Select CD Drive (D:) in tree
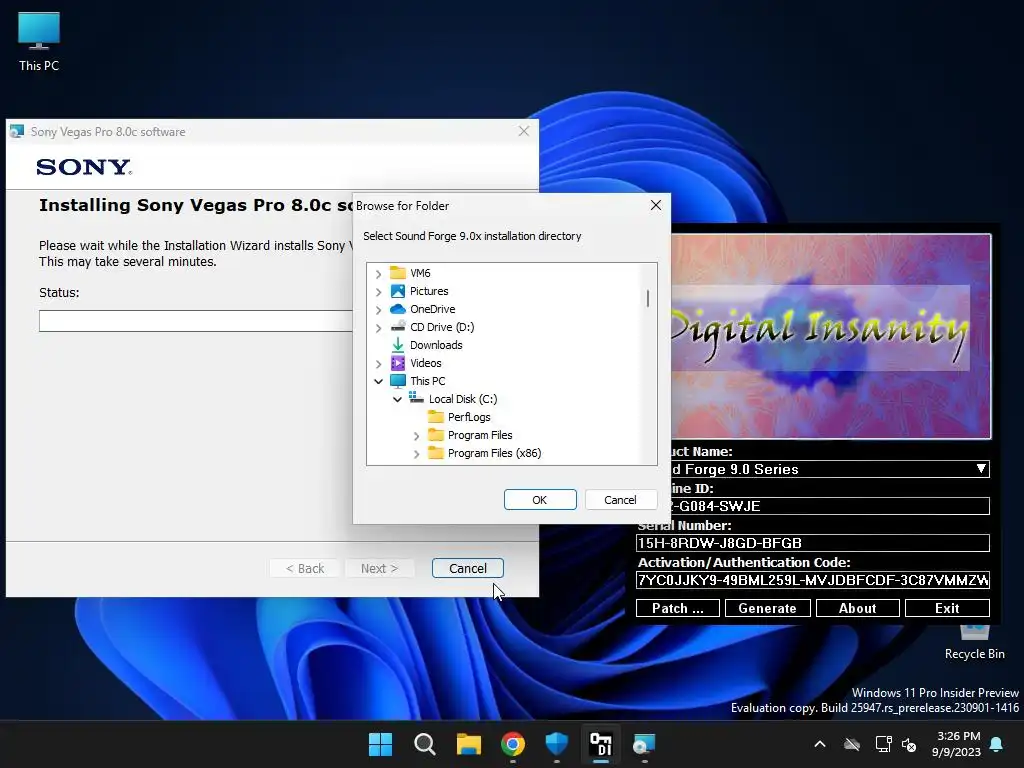 point(442,327)
